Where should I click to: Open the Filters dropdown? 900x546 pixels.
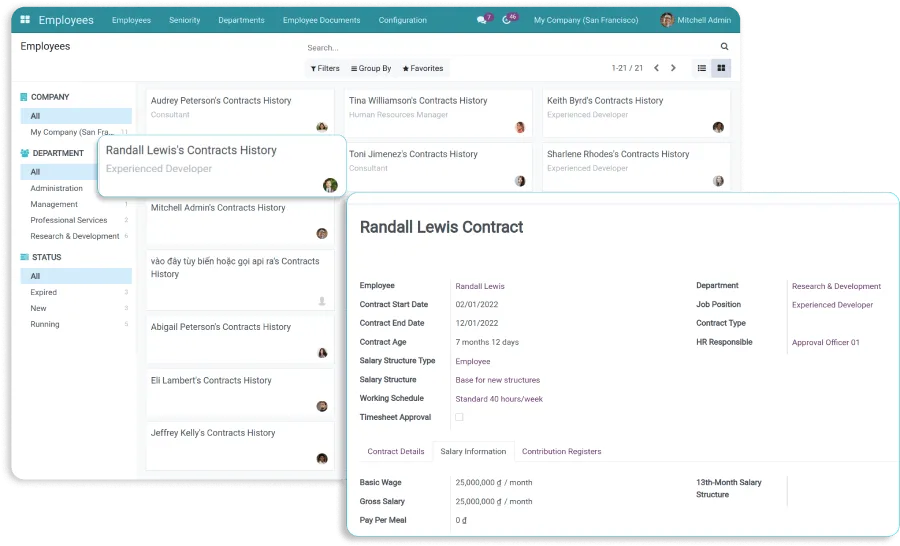coord(326,68)
